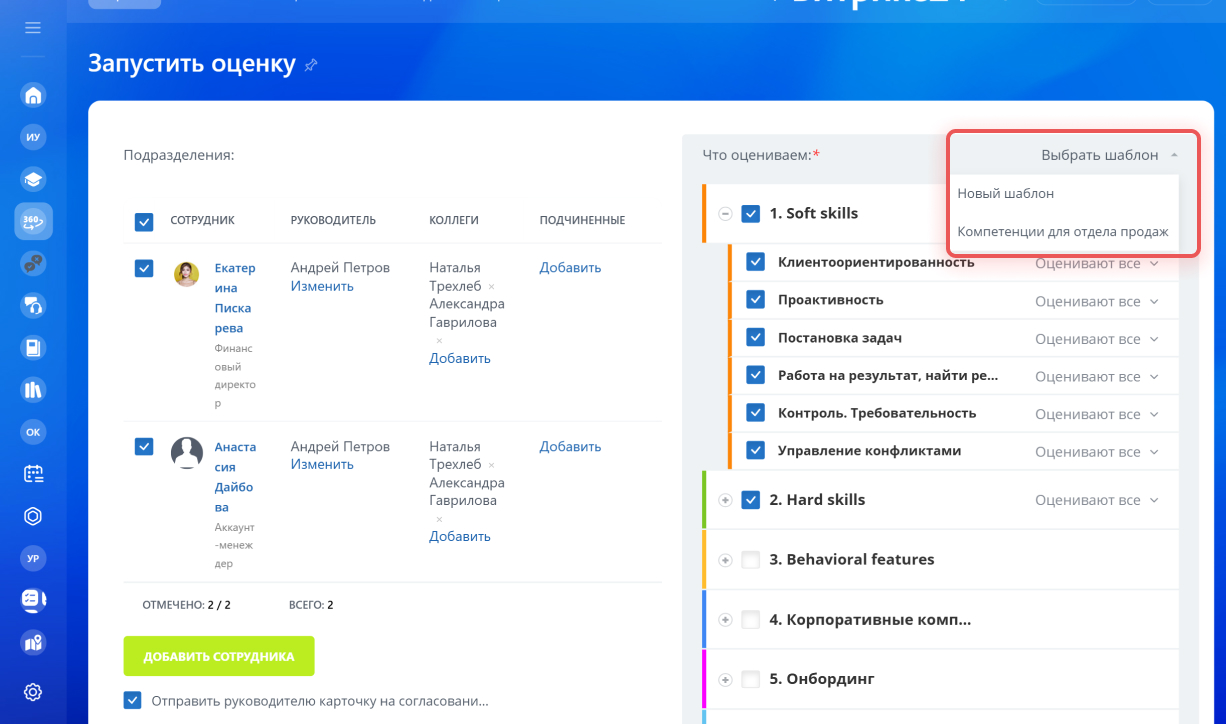
Task: Check the 5. Онбординг checkbox
Action: (751, 679)
